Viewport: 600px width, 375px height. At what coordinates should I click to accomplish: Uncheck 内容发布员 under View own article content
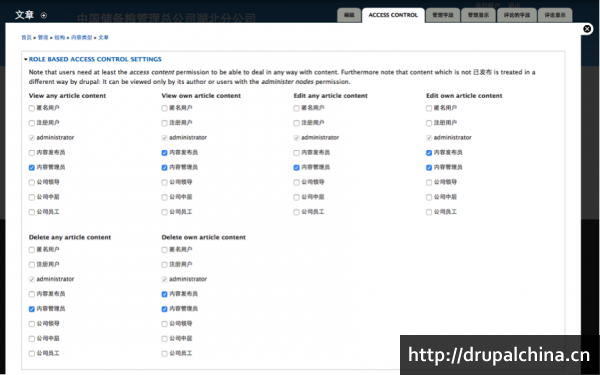[165, 153]
